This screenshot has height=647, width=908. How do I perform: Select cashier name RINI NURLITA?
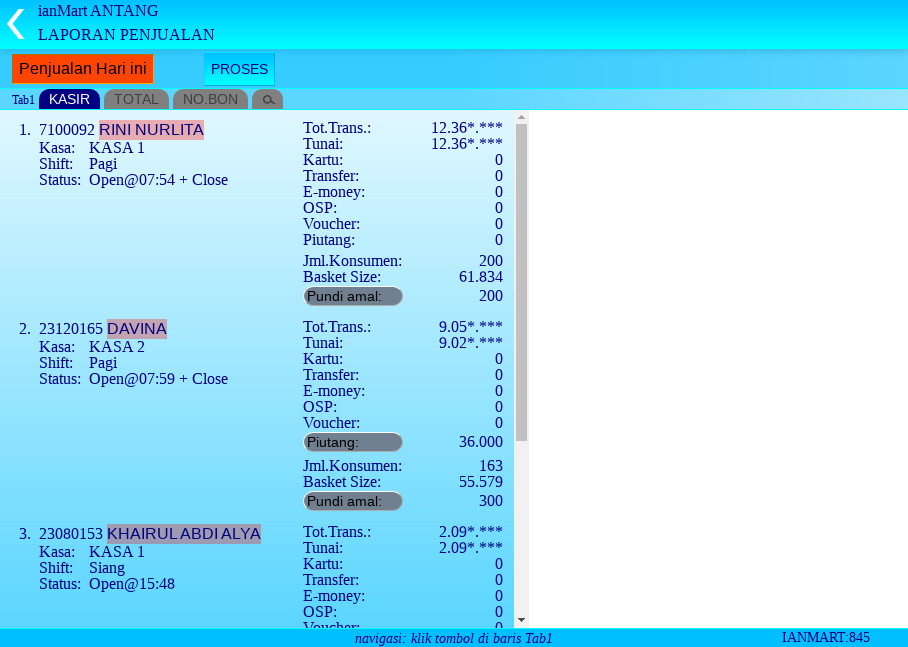pos(151,129)
